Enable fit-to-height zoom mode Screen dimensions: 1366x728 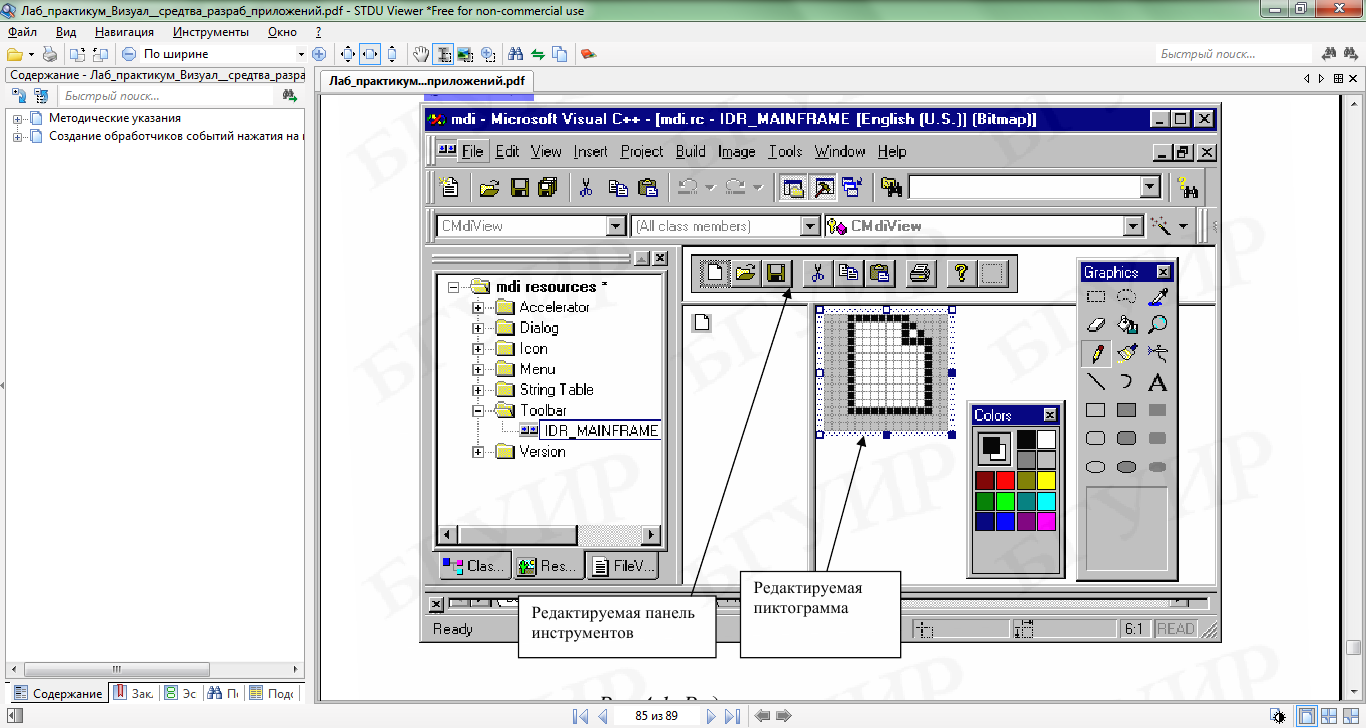tap(392, 54)
